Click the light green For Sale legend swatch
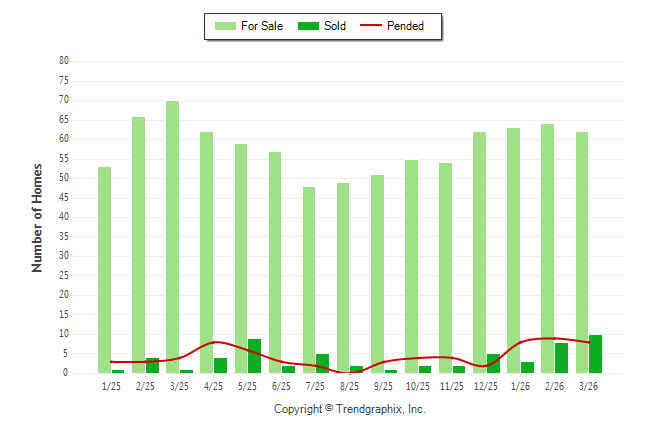Viewport: 646px width, 434px height. point(225,26)
